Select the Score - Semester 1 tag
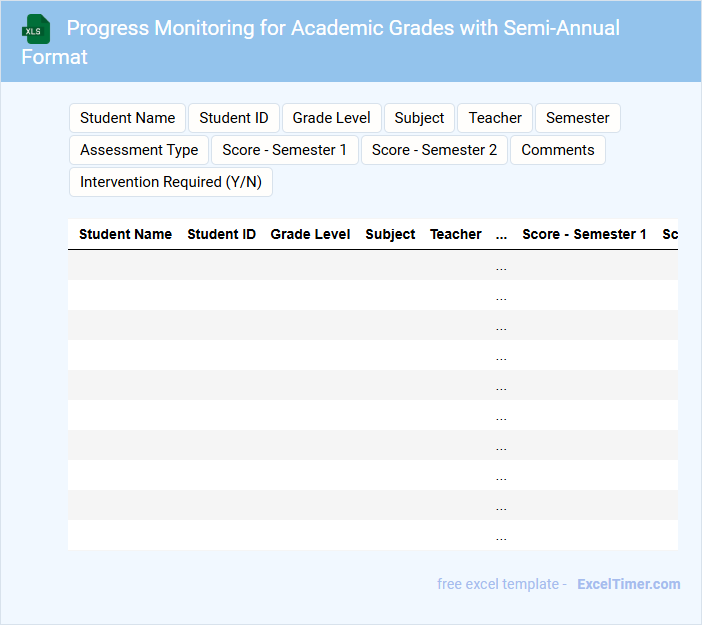702x625 pixels. click(x=285, y=150)
